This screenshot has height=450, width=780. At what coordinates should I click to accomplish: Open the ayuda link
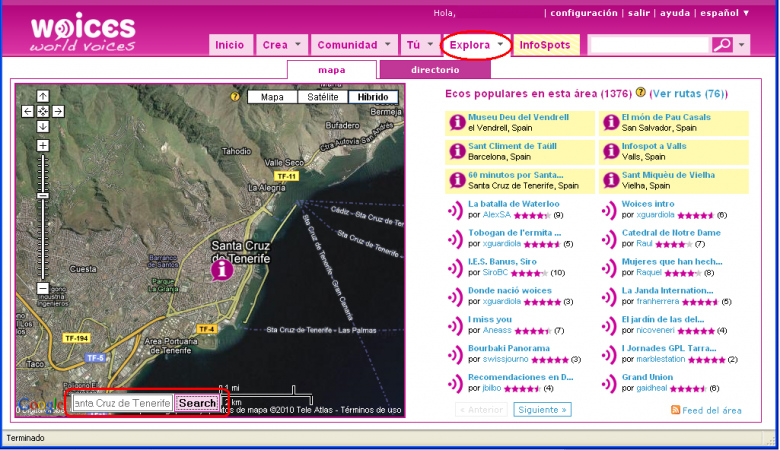[675, 13]
